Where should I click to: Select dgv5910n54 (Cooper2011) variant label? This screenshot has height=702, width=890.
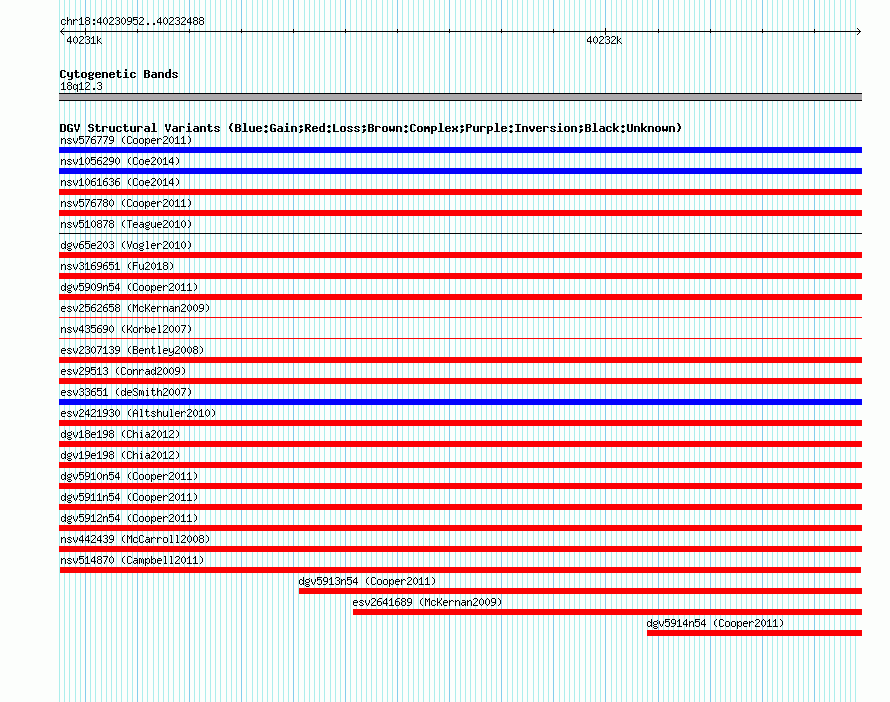pos(129,476)
